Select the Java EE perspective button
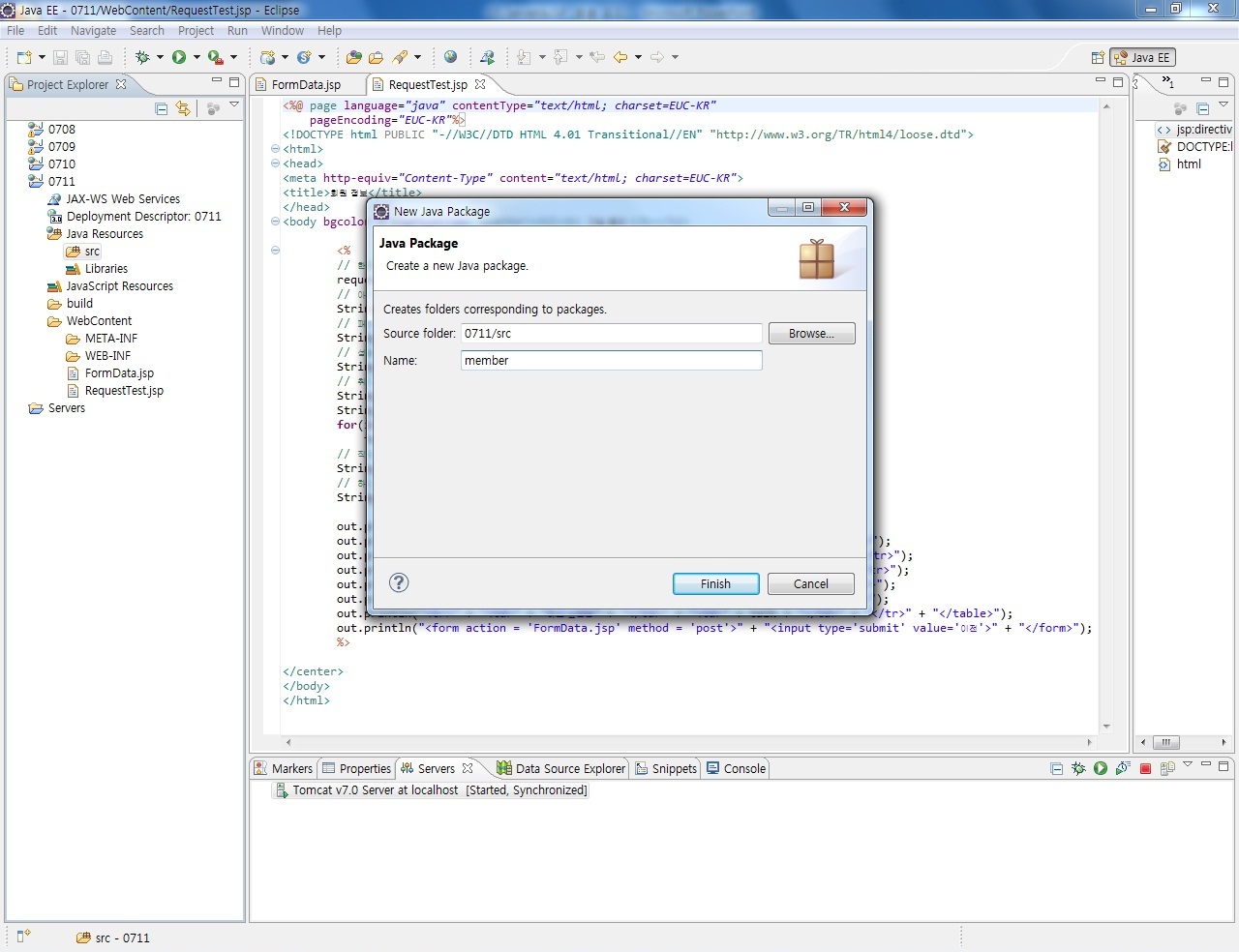 coord(1142,57)
